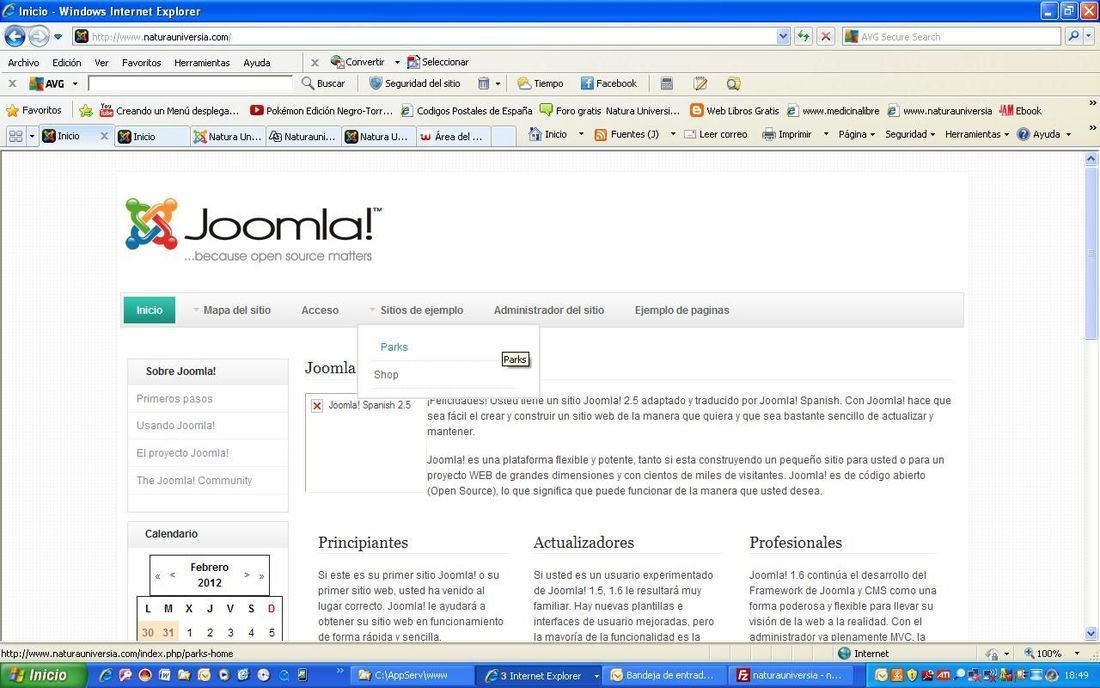This screenshot has height=688, width=1100.
Task: Click the Stop loading X icon
Action: [826, 36]
